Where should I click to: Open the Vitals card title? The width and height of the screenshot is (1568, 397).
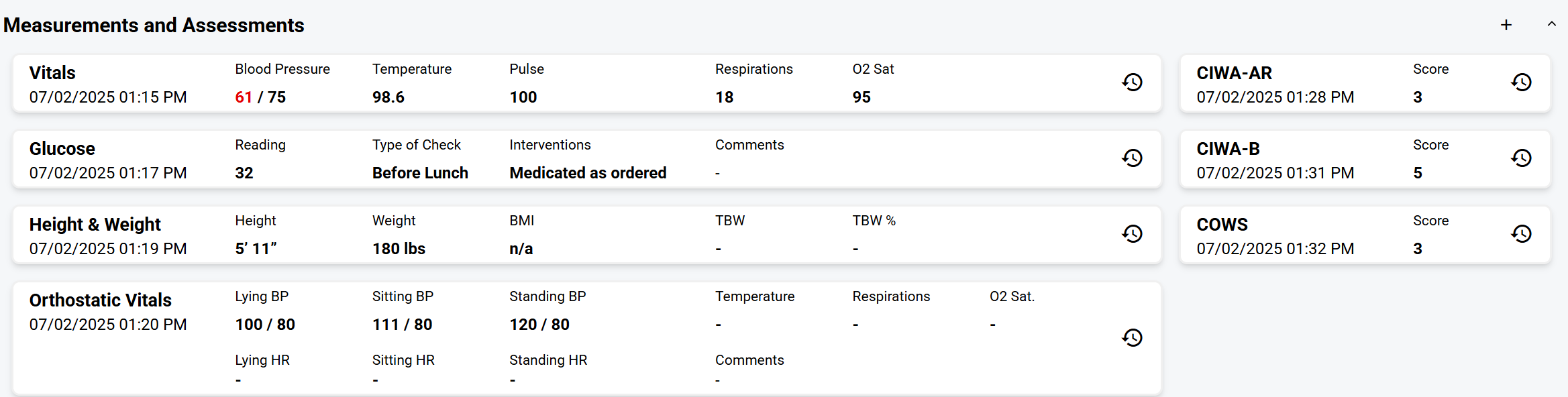click(52, 72)
